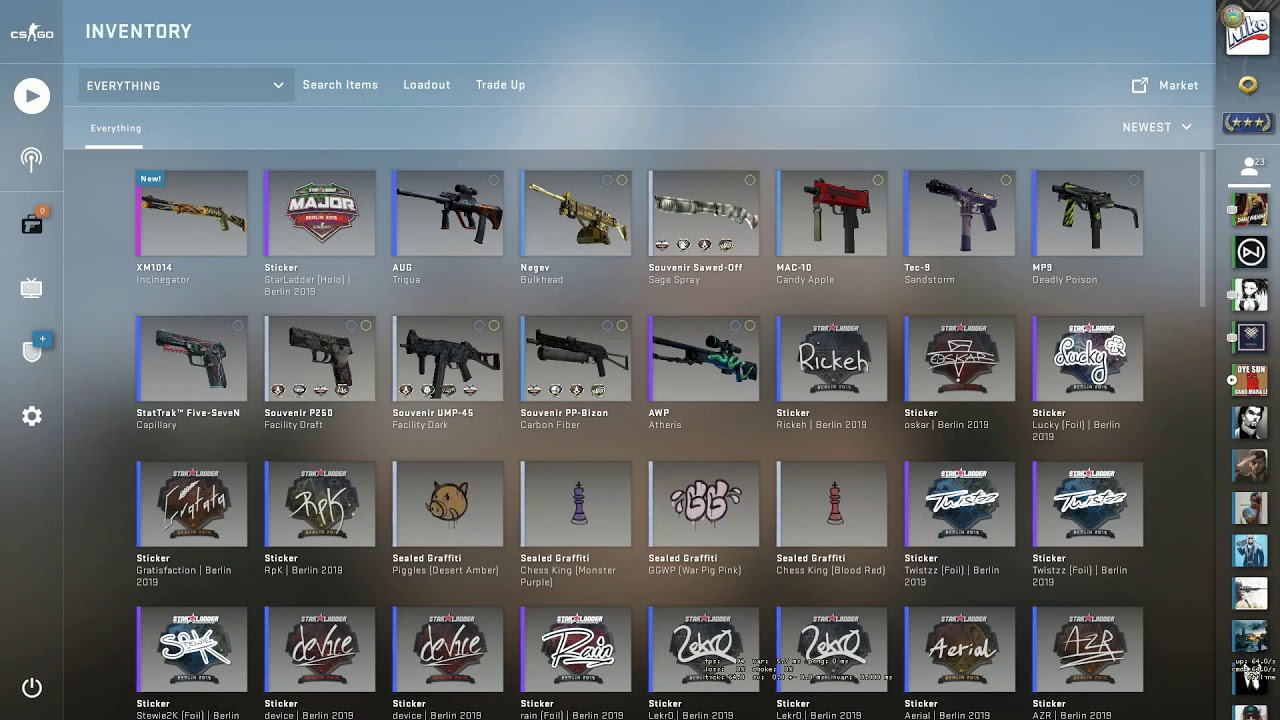Open the NEWEST sort dropdown
This screenshot has height=720, width=1280.
coord(1157,127)
